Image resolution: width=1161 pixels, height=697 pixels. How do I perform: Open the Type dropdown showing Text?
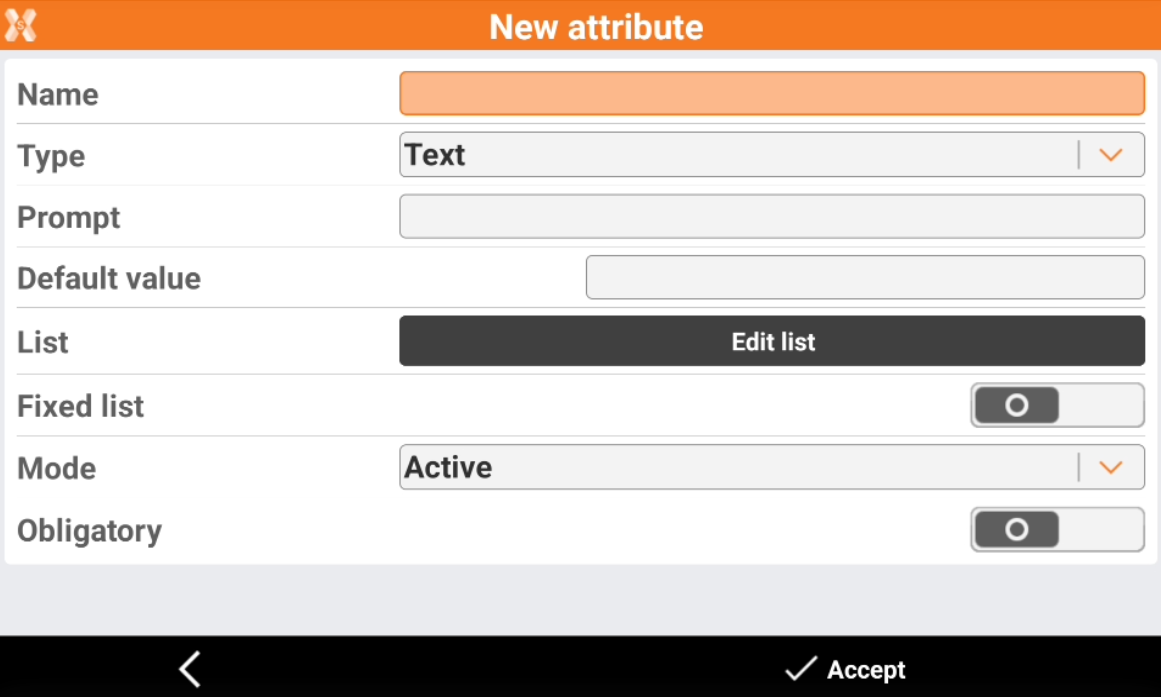pos(740,155)
